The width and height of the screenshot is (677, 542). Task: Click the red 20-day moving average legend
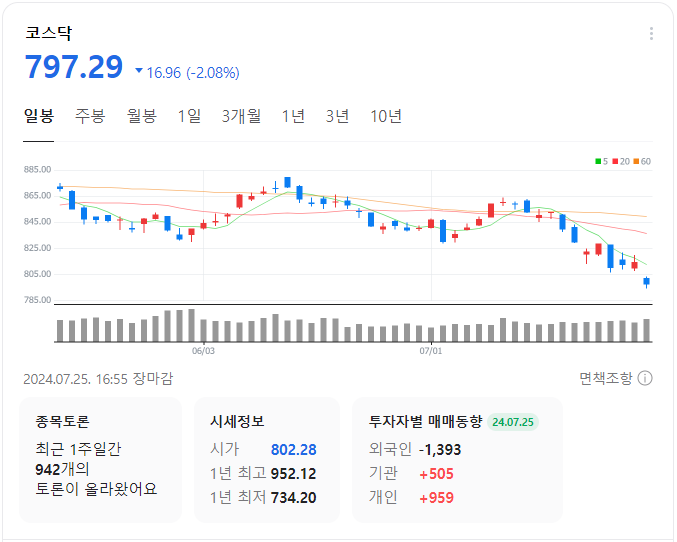point(621,161)
